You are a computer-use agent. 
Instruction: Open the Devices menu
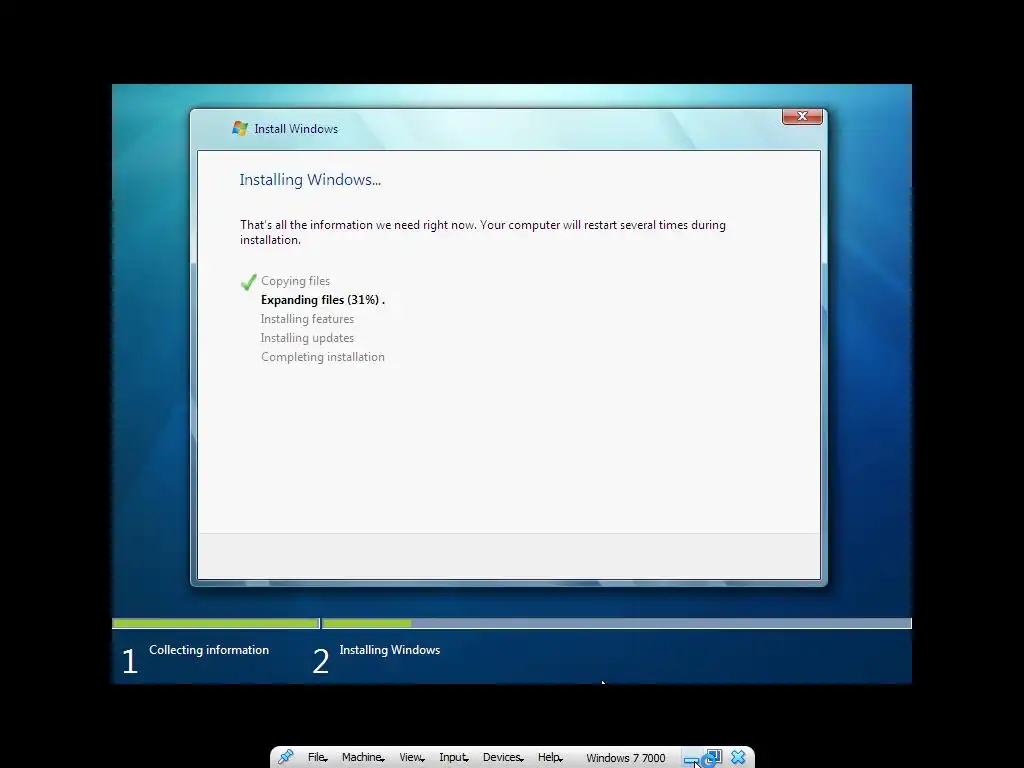click(x=503, y=757)
